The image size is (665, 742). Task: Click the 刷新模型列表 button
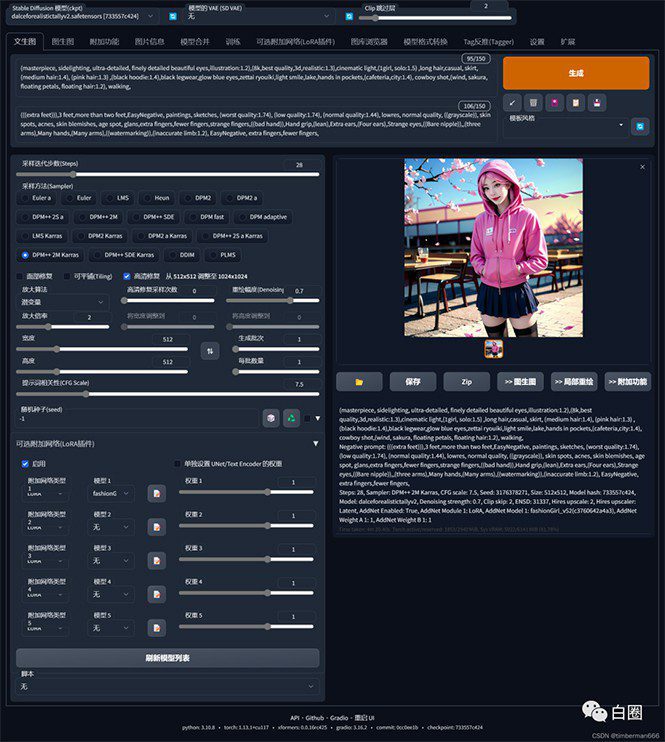pyautogui.click(x=167, y=658)
